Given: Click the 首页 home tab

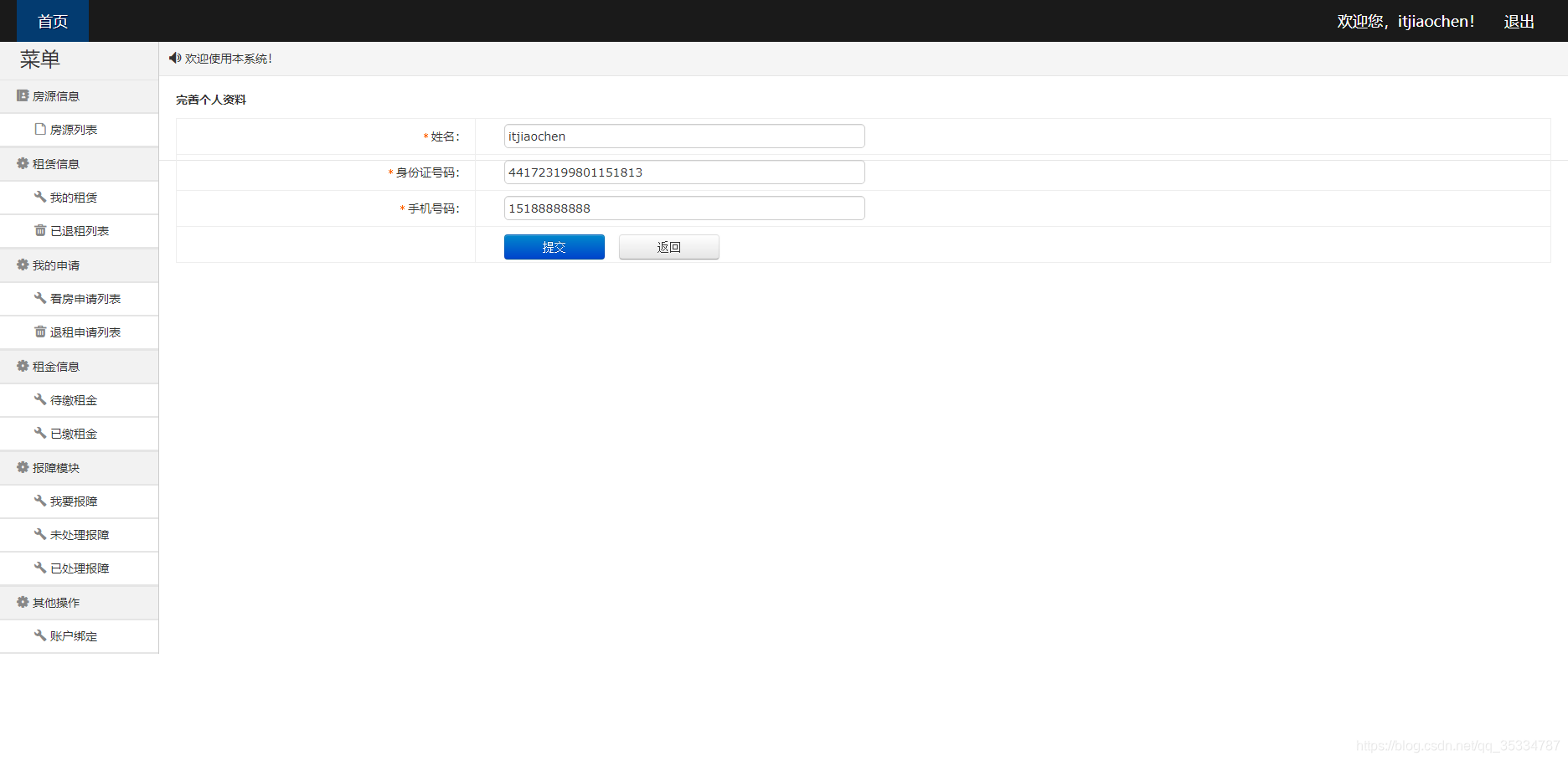Looking at the screenshot, I should click(x=53, y=21).
